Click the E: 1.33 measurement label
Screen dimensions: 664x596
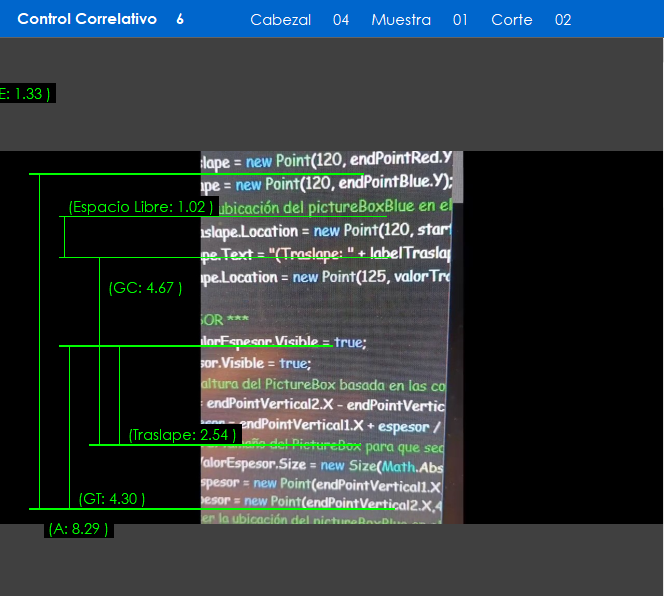pos(26,93)
